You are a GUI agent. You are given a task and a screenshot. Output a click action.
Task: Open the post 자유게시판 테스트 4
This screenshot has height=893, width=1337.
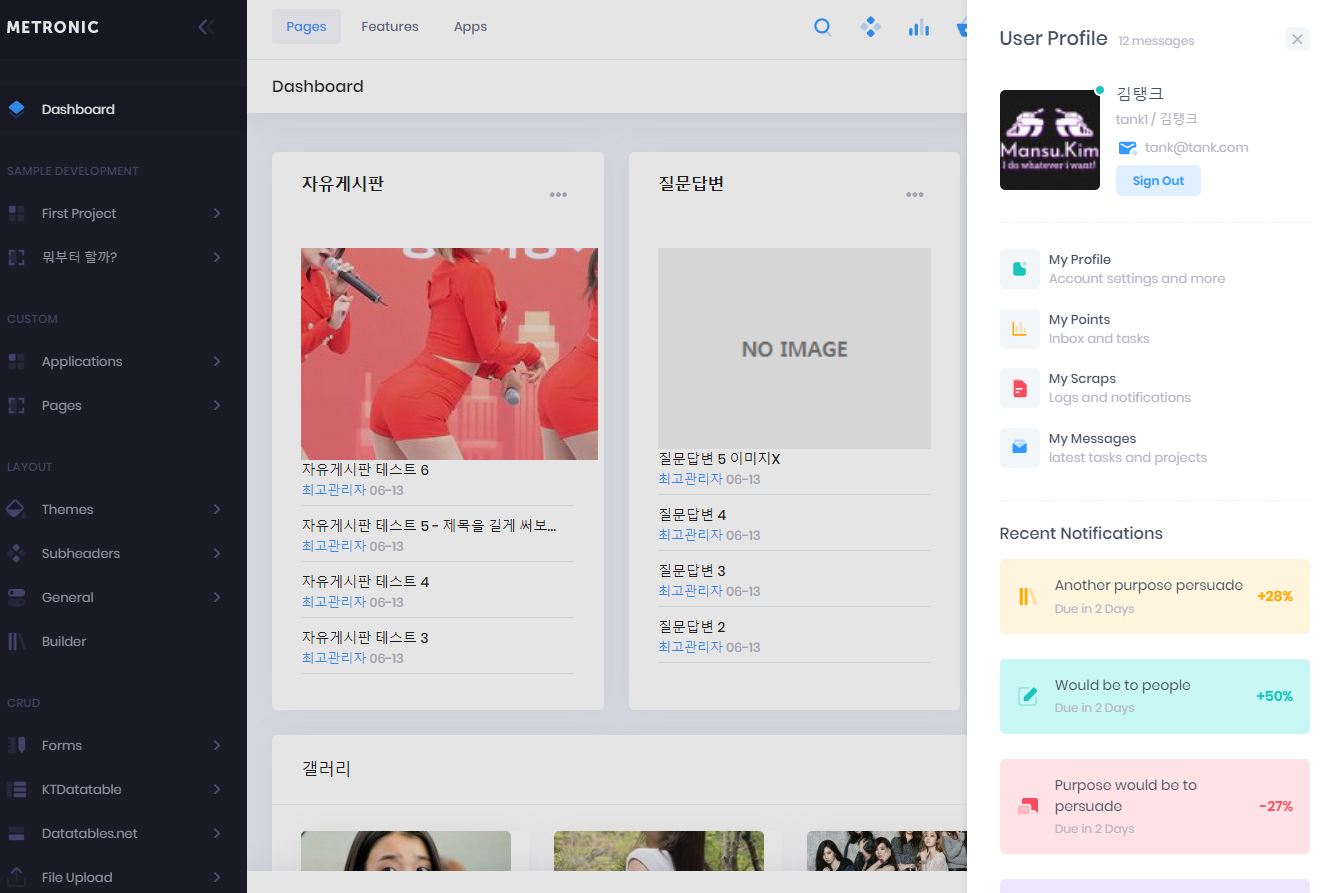tap(365, 581)
